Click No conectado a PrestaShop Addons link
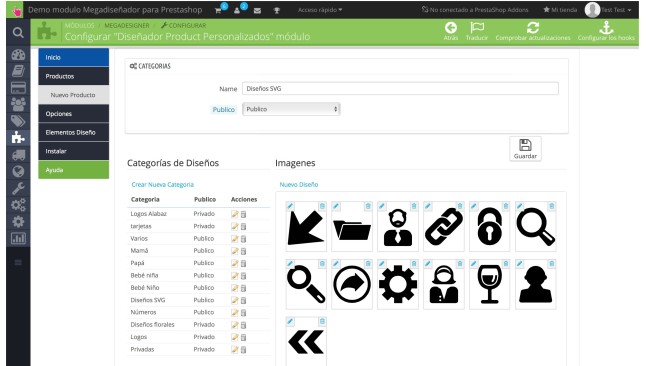The height and width of the screenshot is (366, 646). point(475,10)
